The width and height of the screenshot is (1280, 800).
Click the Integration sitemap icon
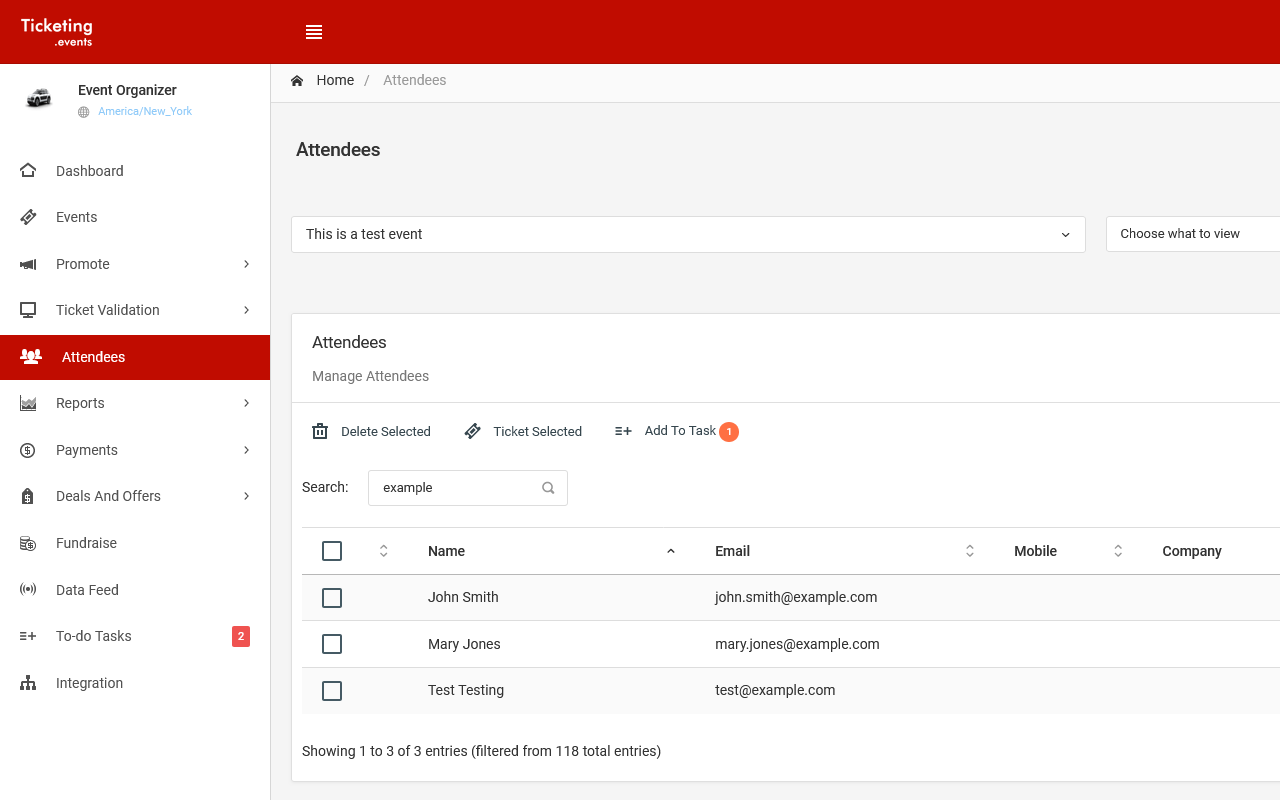[28, 683]
